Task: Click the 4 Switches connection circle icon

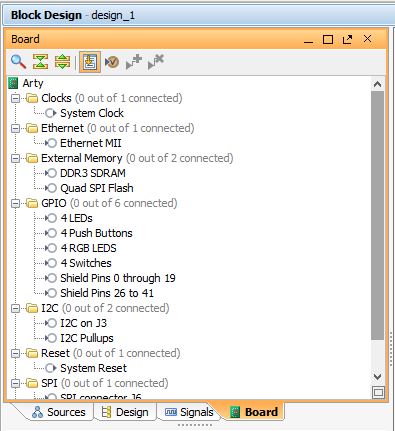Action: click(51, 263)
